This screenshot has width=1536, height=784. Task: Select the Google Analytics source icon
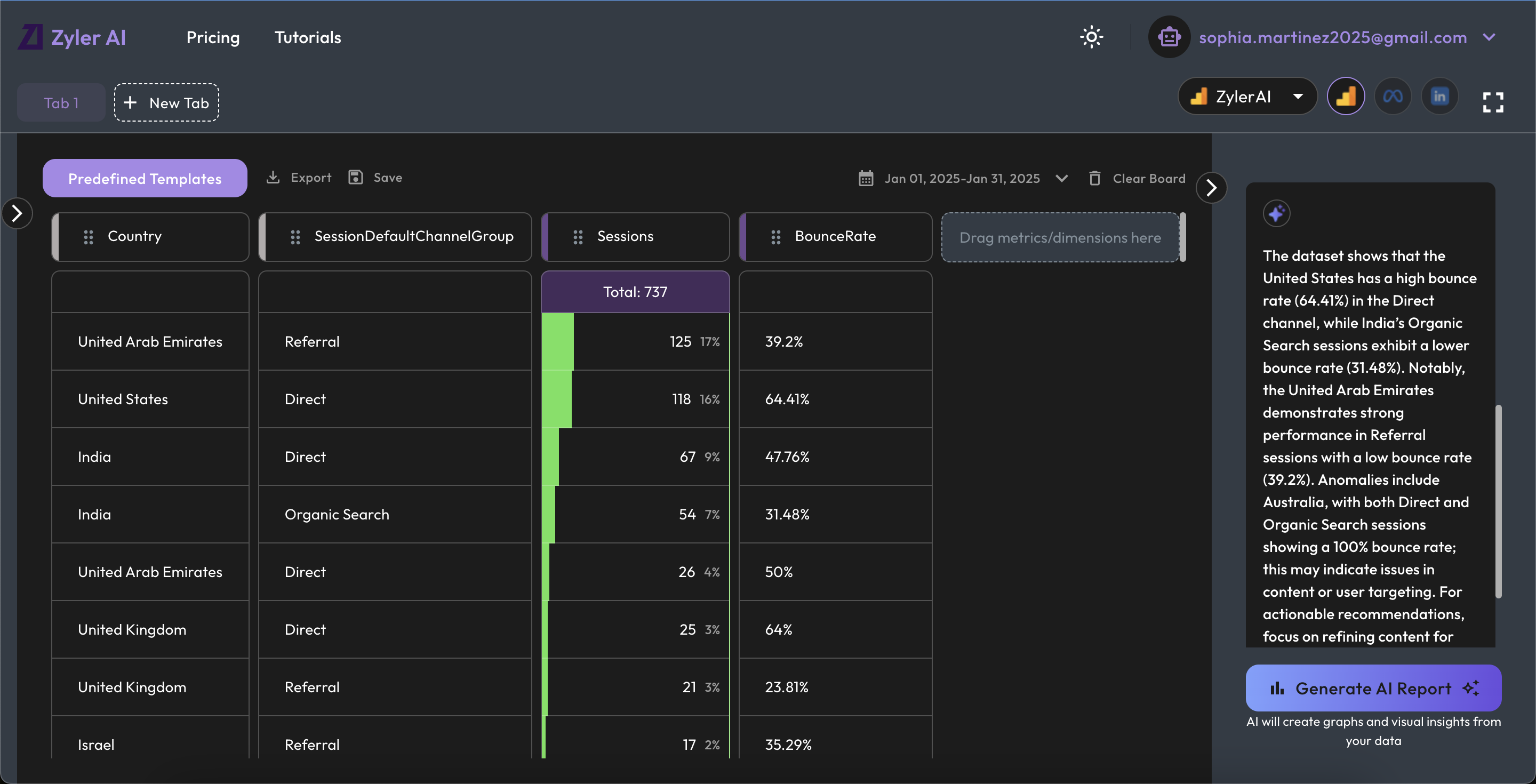coord(1346,96)
